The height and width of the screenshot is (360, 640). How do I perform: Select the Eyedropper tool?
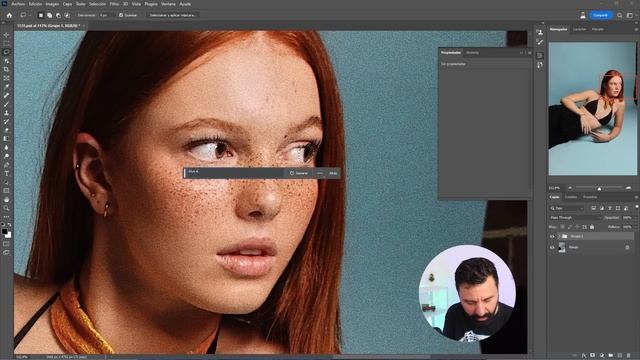click(x=6, y=87)
